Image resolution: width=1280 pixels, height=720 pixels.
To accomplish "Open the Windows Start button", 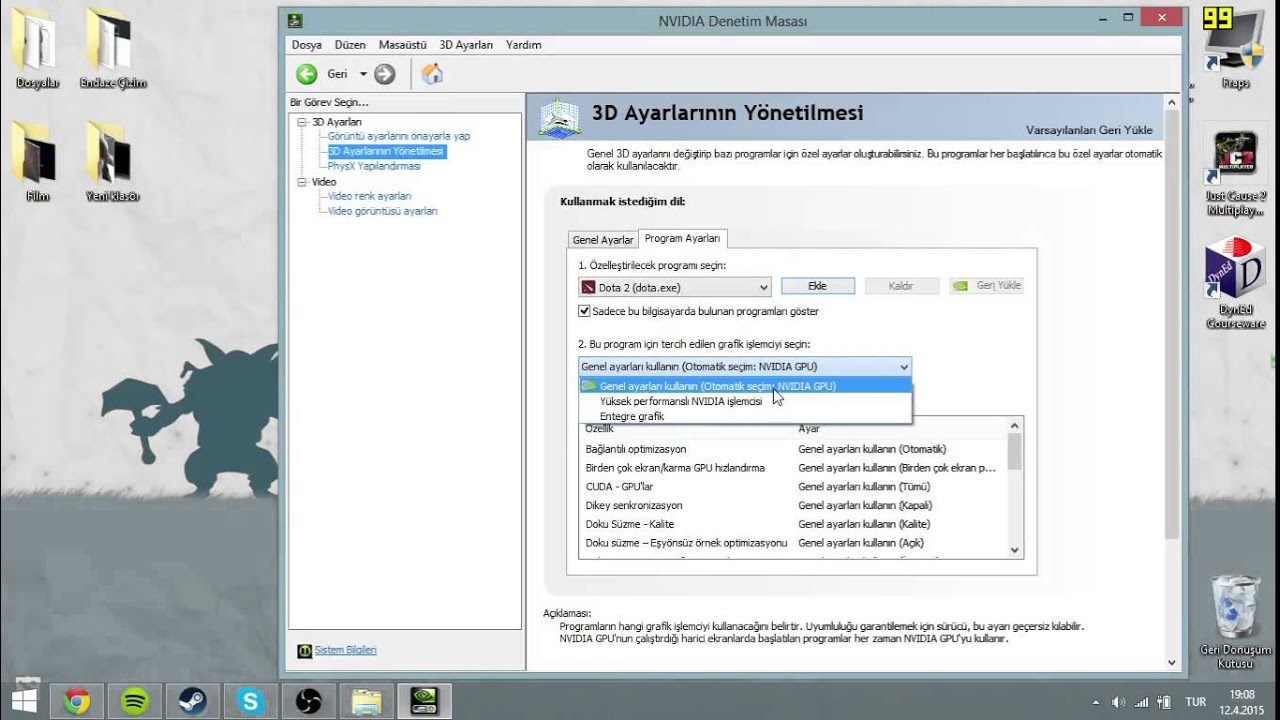I will coord(24,701).
